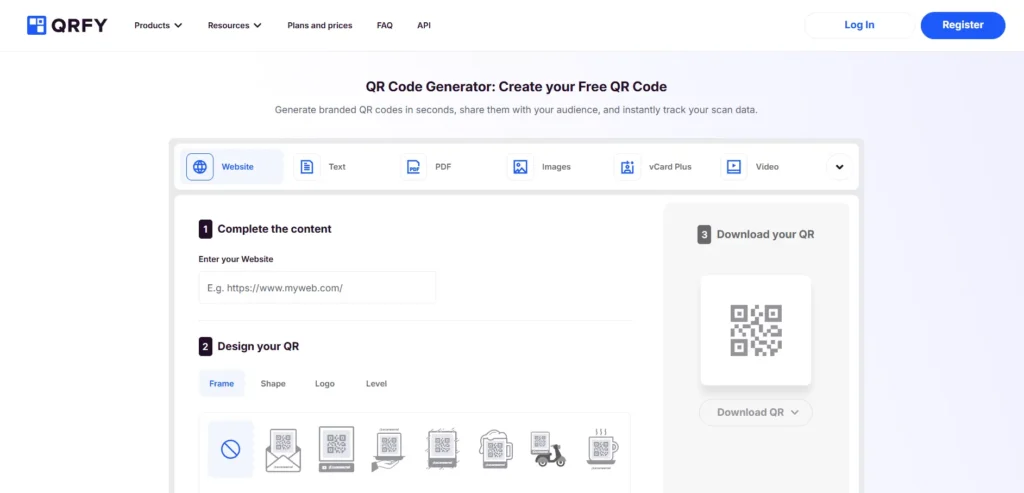Open the API page
Screen dimensions: 1024x493
pos(424,25)
